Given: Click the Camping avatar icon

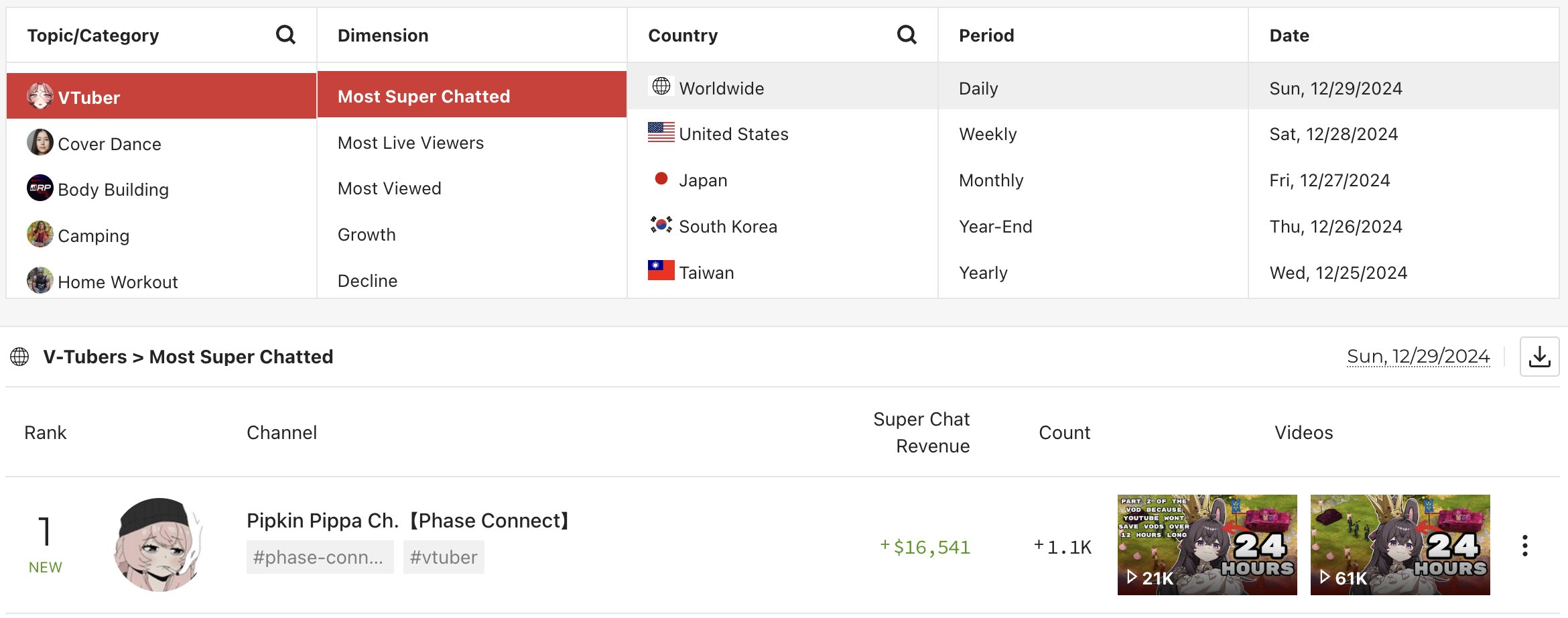Looking at the screenshot, I should tap(40, 234).
